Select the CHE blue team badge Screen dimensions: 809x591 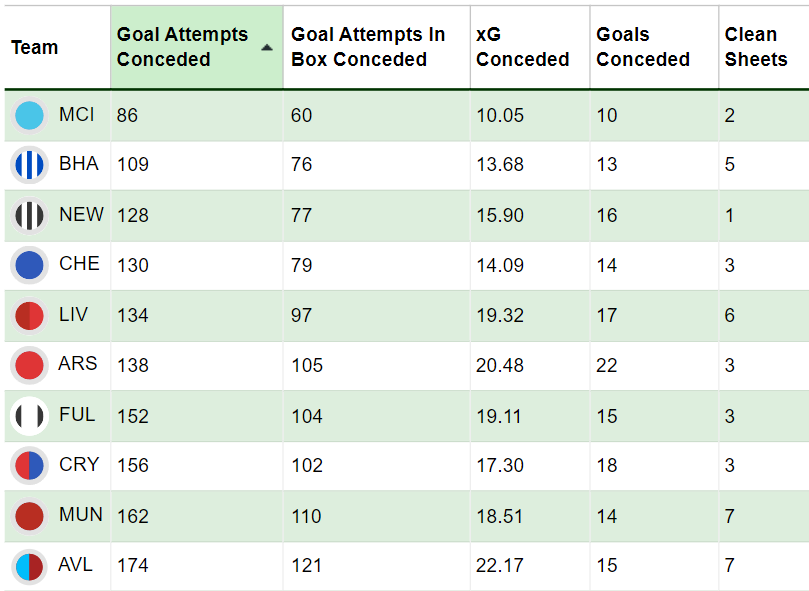[x=30, y=265]
